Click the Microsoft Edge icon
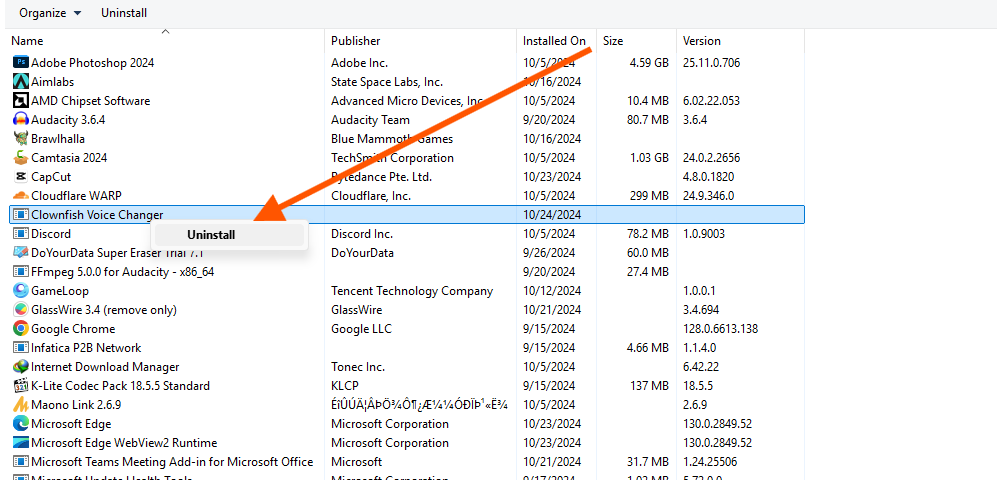The width and height of the screenshot is (997, 480). point(21,424)
